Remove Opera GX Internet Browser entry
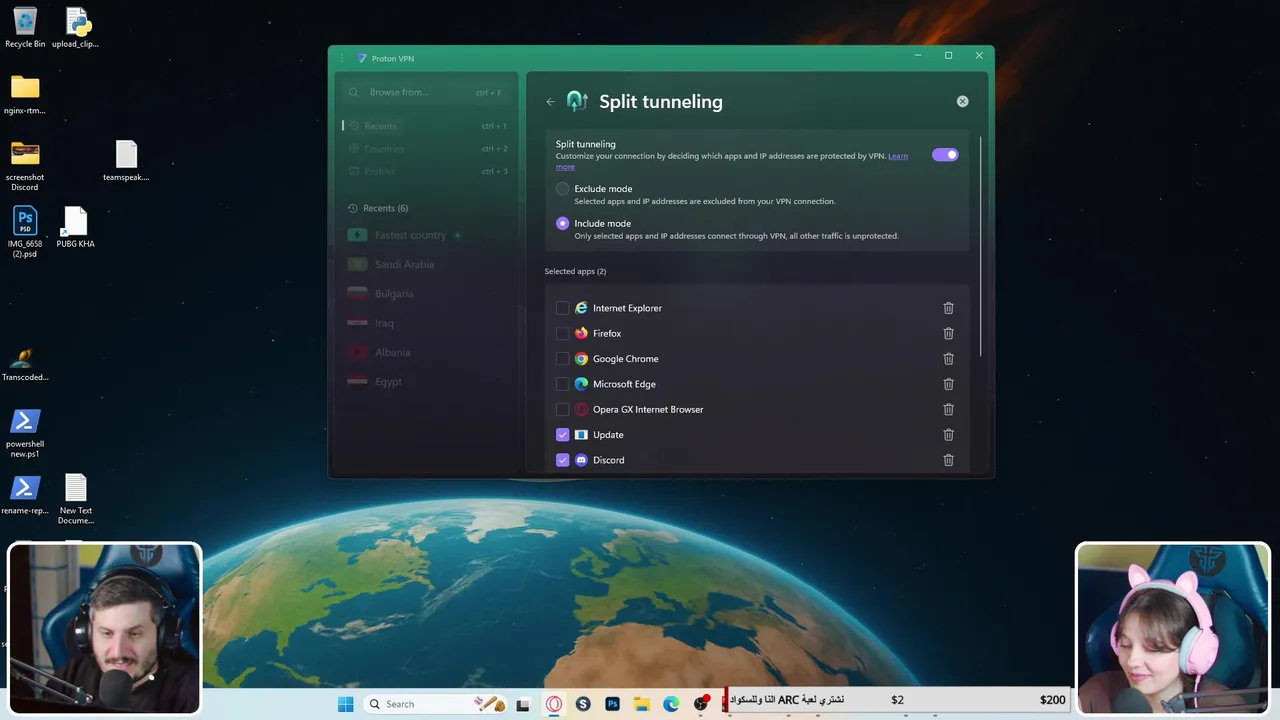Screen dimensions: 1280x720 [x=948, y=409]
